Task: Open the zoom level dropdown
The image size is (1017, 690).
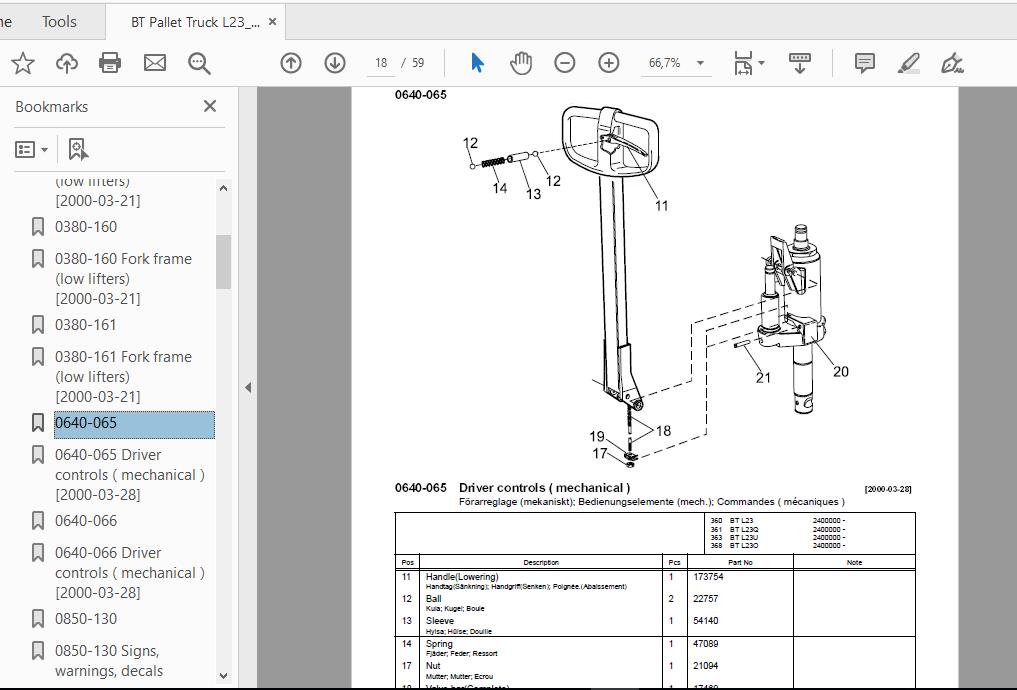Action: coord(700,63)
